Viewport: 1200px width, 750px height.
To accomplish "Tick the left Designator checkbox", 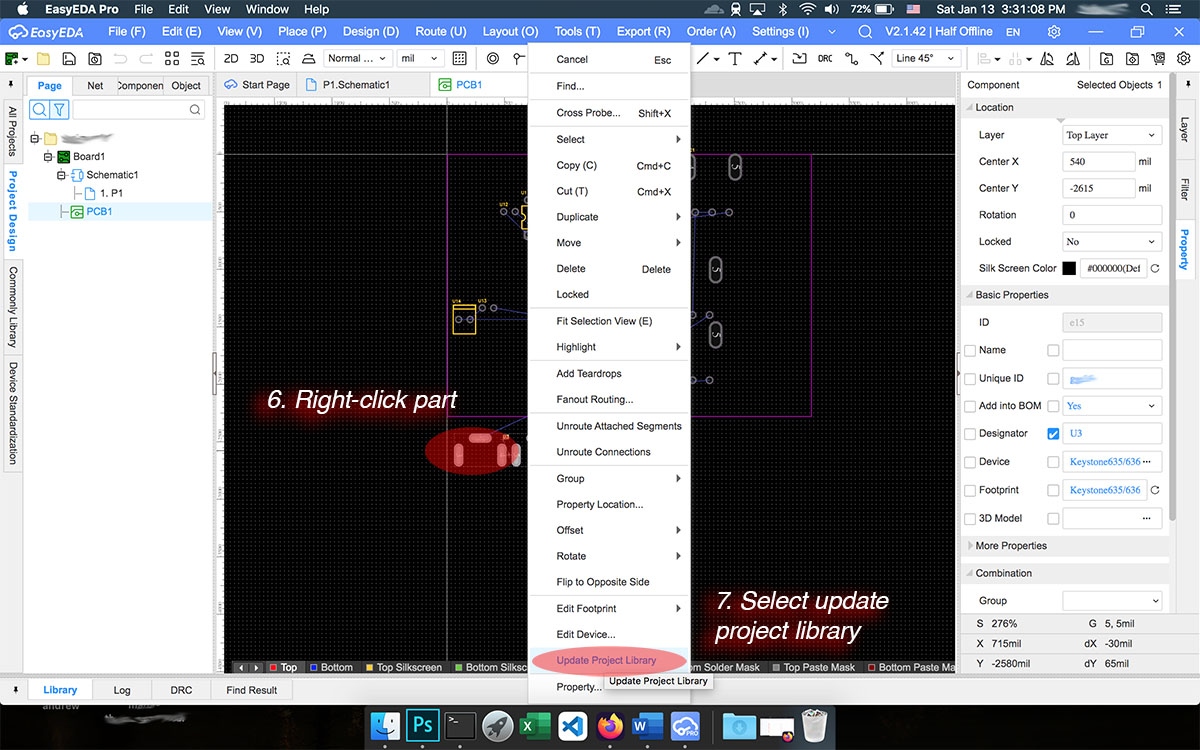I will [x=970, y=433].
